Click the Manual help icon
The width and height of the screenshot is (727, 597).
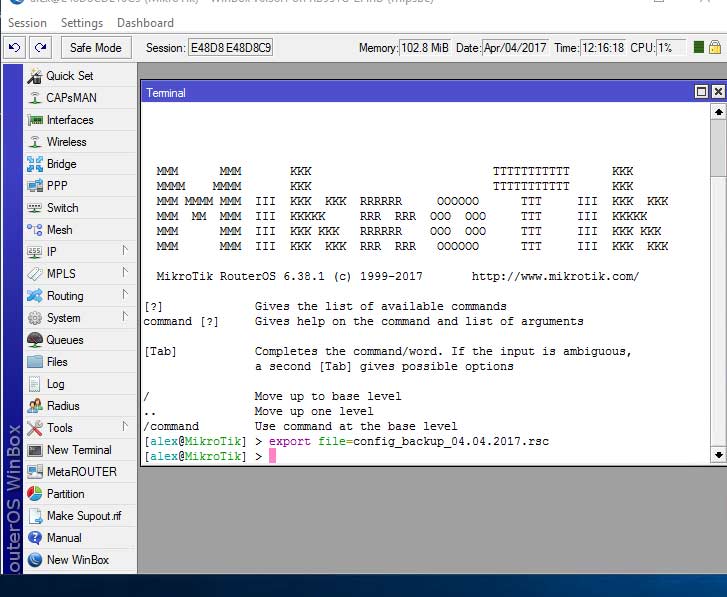pyautogui.click(x=35, y=538)
